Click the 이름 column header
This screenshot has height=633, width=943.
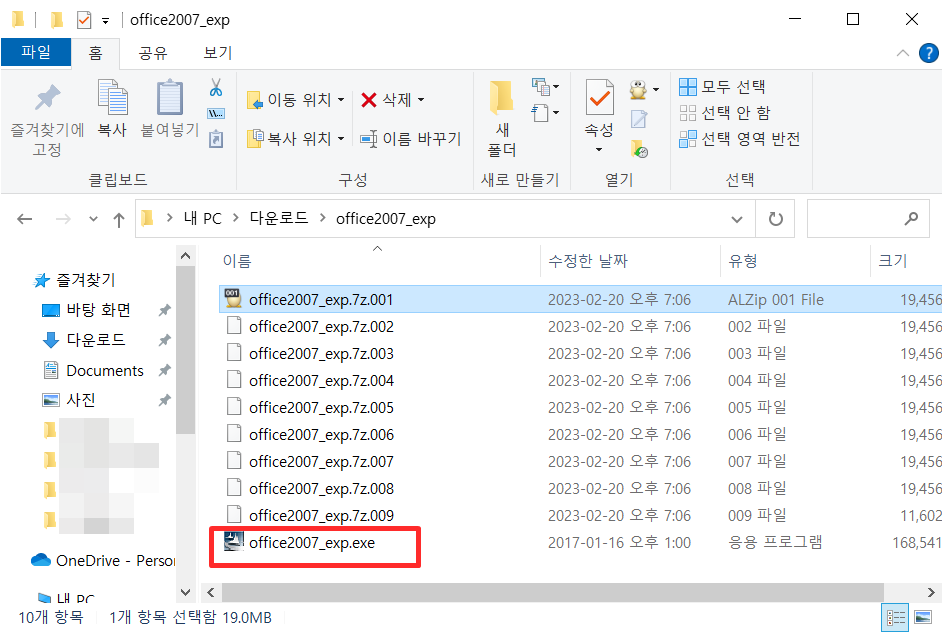[x=237, y=261]
